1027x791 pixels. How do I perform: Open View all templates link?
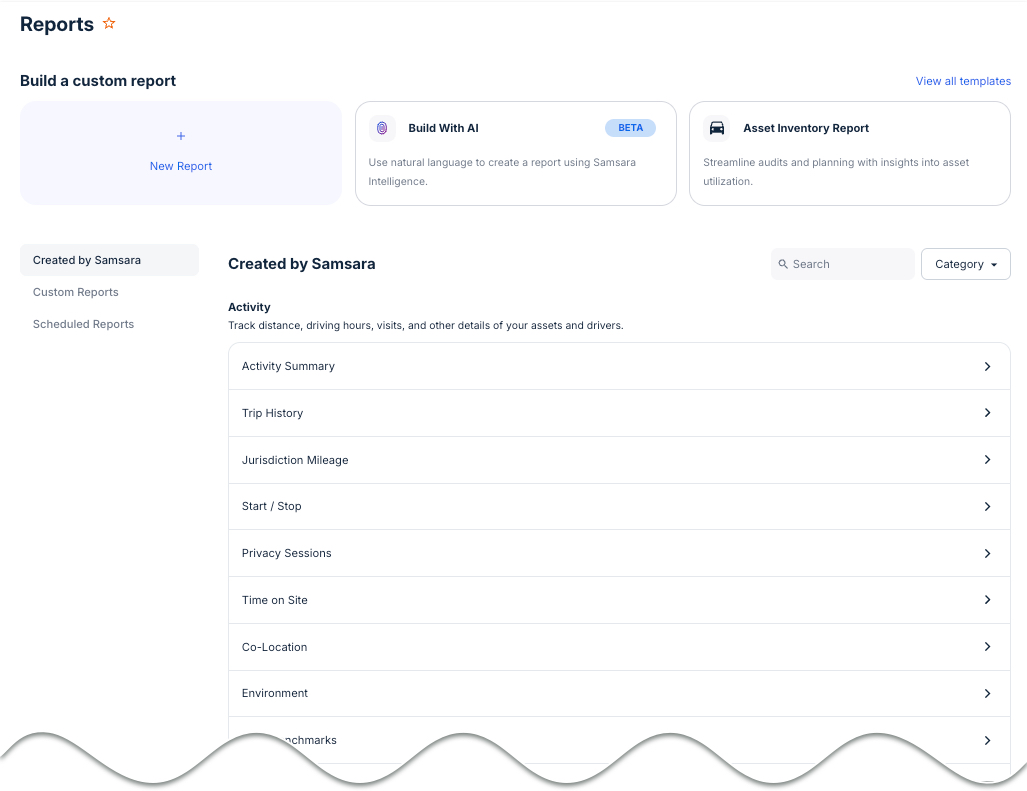click(963, 81)
